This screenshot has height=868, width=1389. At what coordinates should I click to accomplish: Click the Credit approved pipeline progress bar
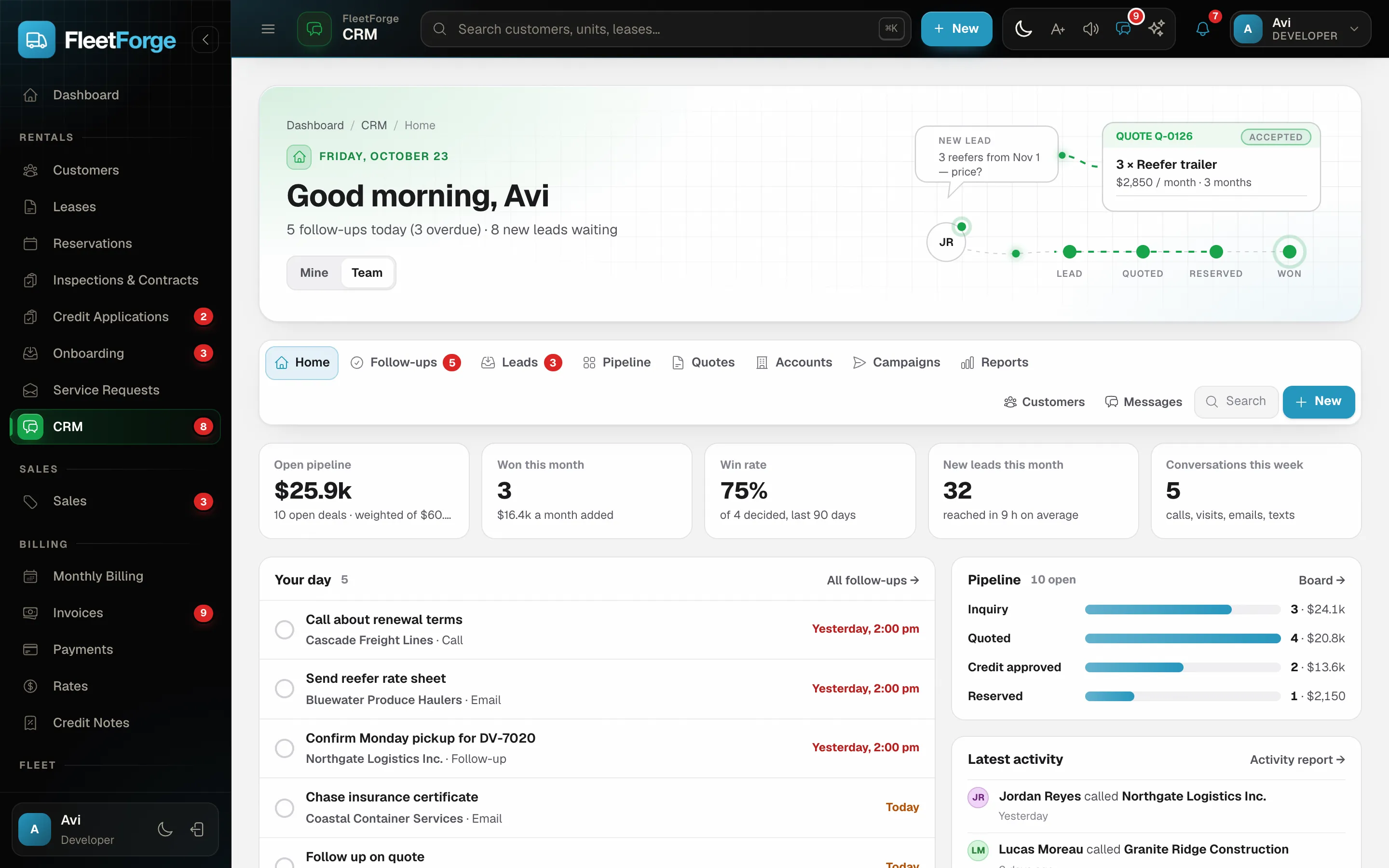[x=1183, y=667]
